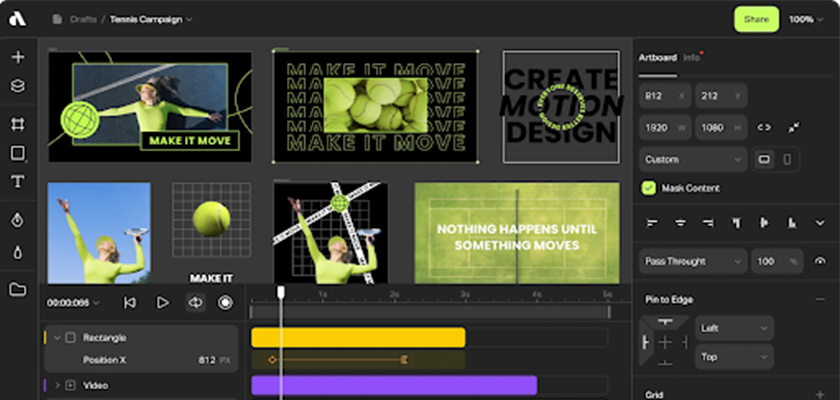
Task: Toggle center pin in pin widget
Action: click(x=665, y=342)
